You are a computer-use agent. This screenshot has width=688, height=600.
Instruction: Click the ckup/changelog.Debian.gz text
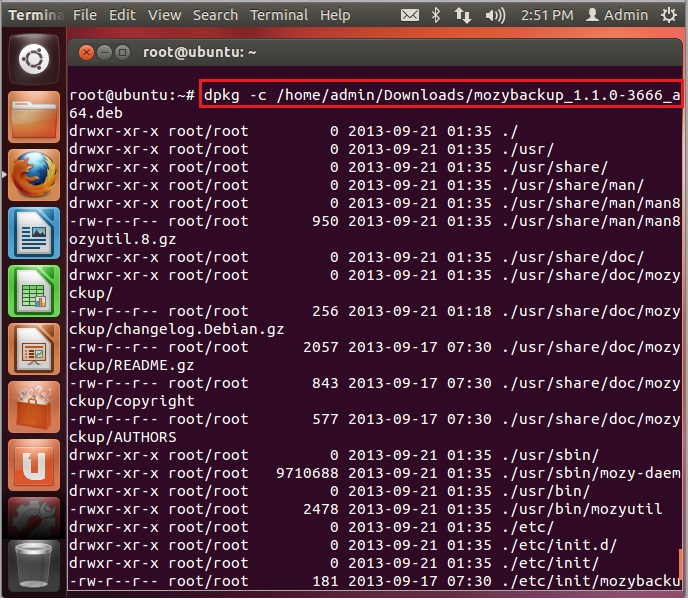click(x=176, y=329)
